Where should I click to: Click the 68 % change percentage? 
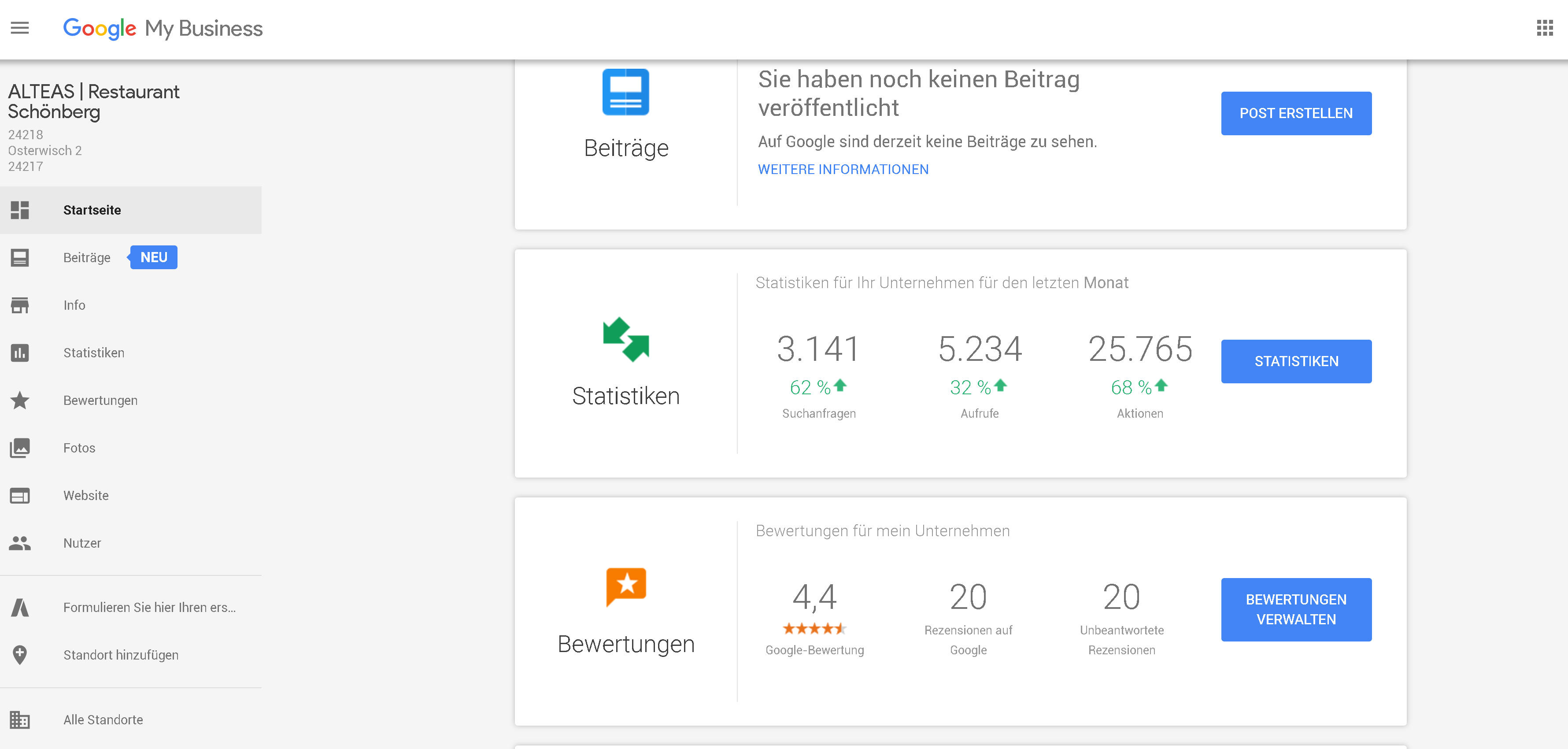tap(1131, 387)
